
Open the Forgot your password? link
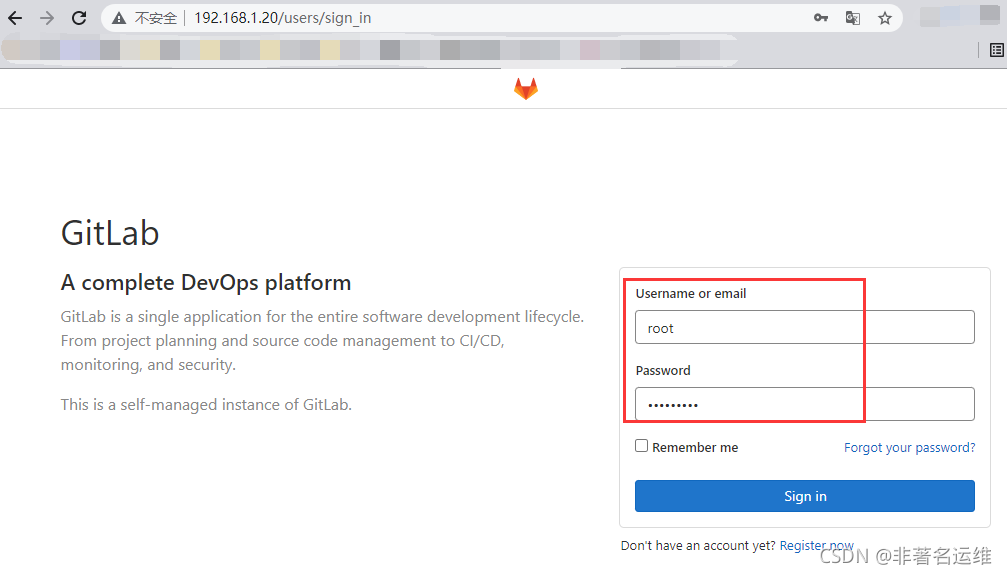tap(909, 448)
